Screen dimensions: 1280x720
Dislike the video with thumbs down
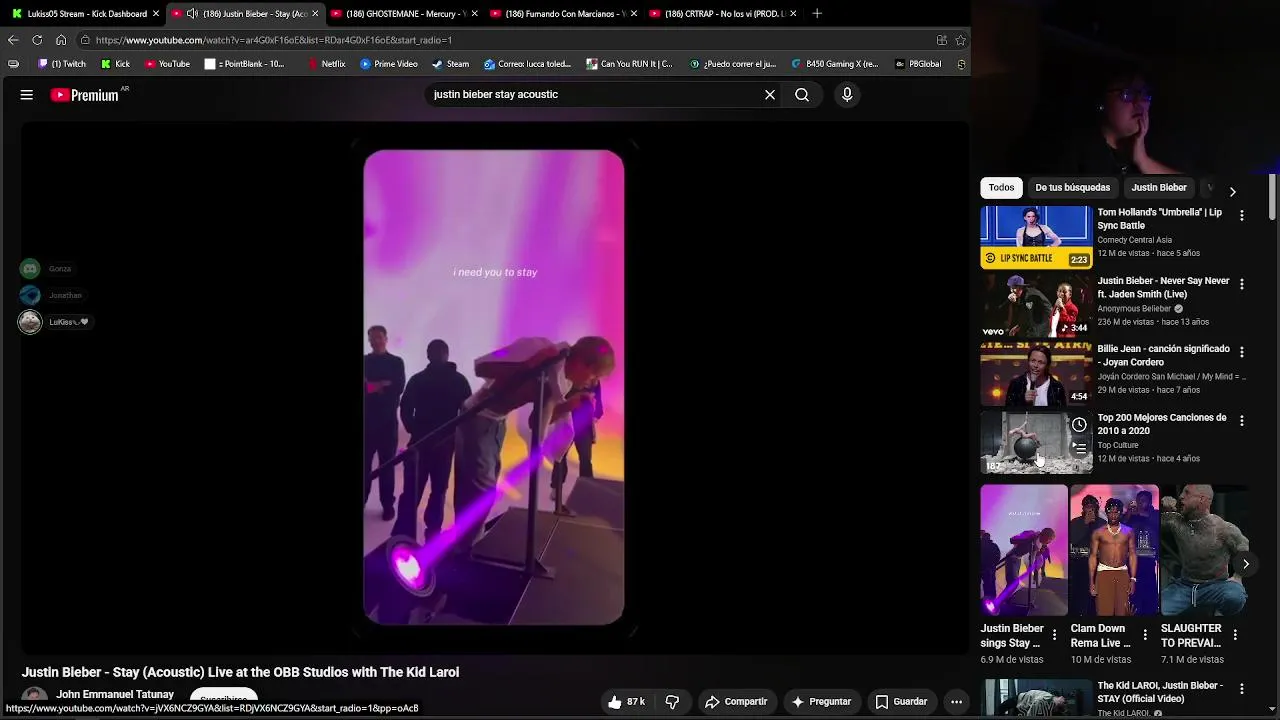coord(672,702)
